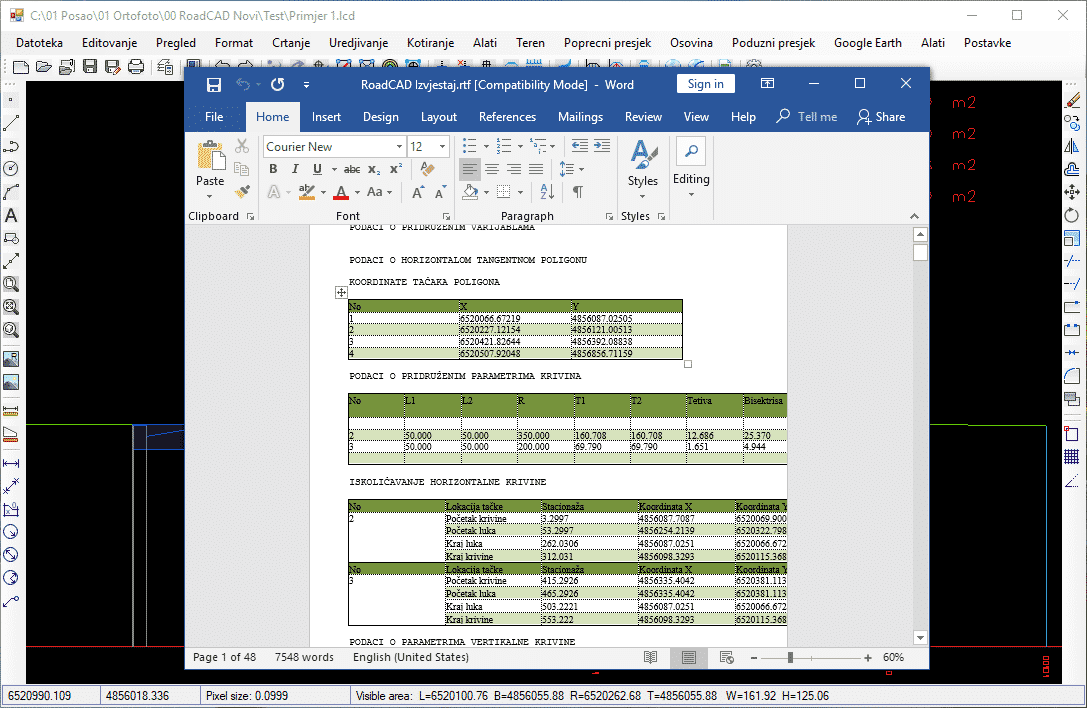
Task: Expand the font size 12 dropdown
Action: point(443,147)
